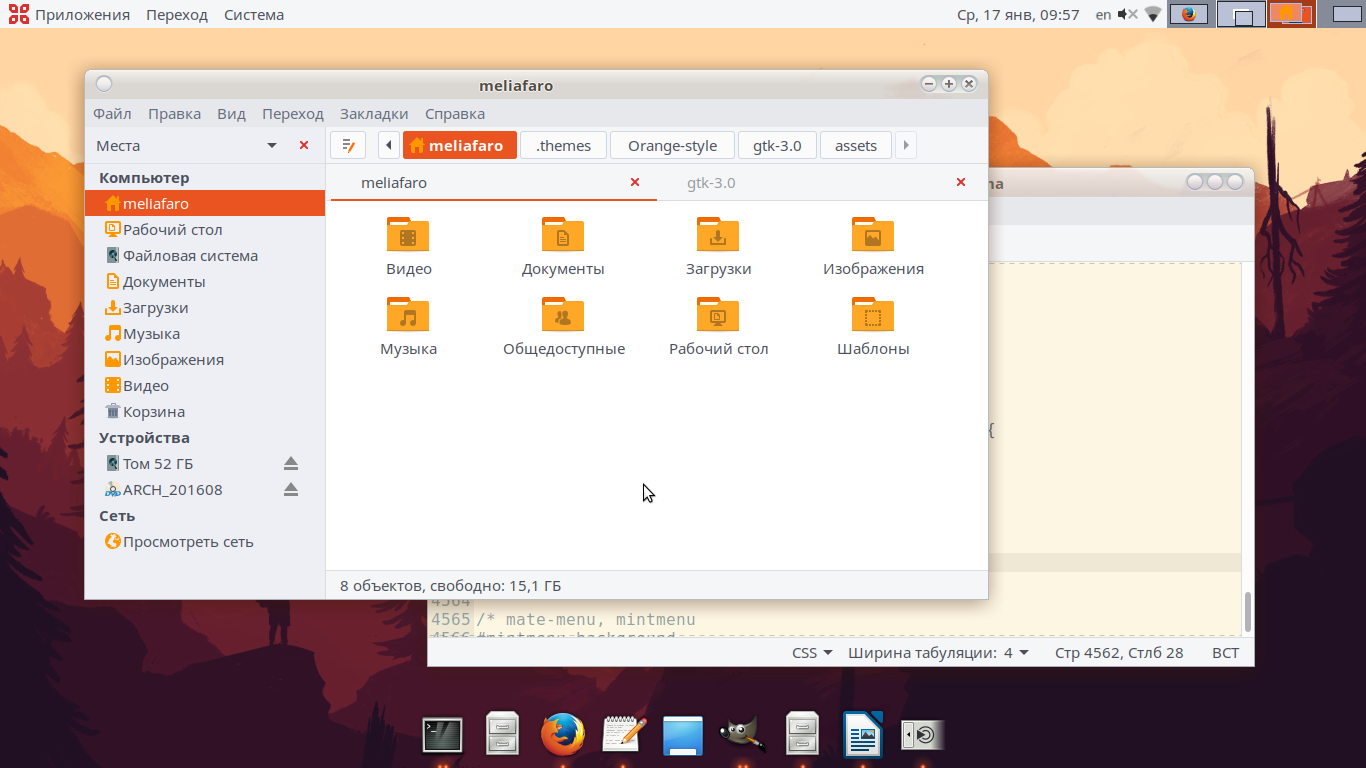1366x768 pixels.
Task: Select the meliafaro tab
Action: pyautogui.click(x=493, y=183)
